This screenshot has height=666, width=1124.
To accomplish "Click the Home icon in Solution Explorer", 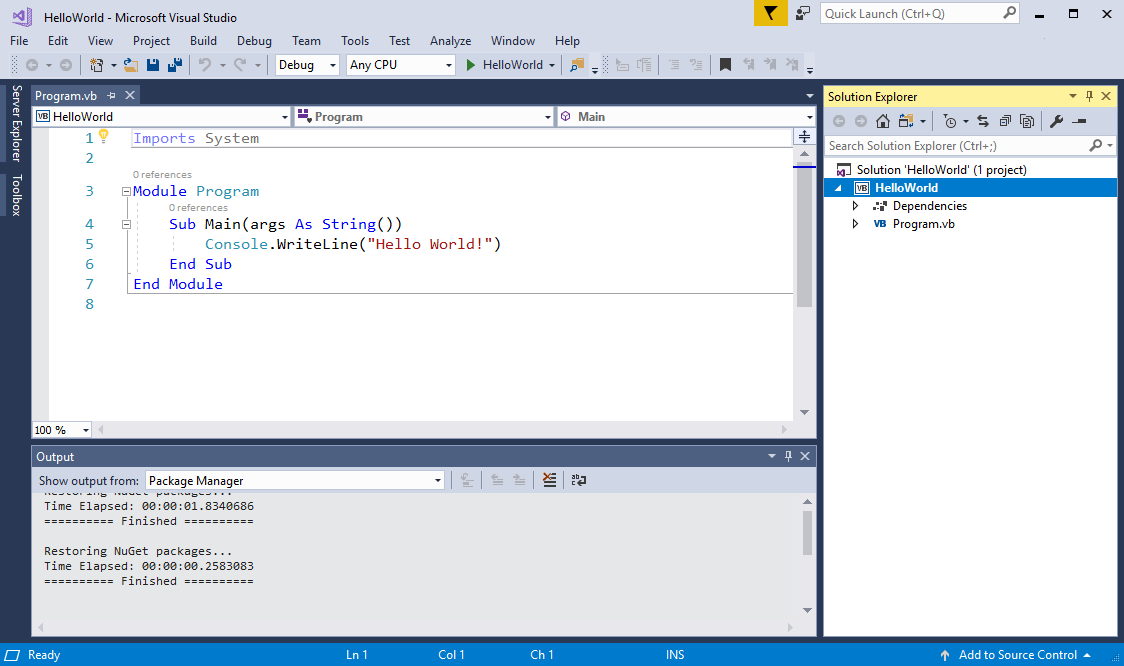I will click(883, 120).
